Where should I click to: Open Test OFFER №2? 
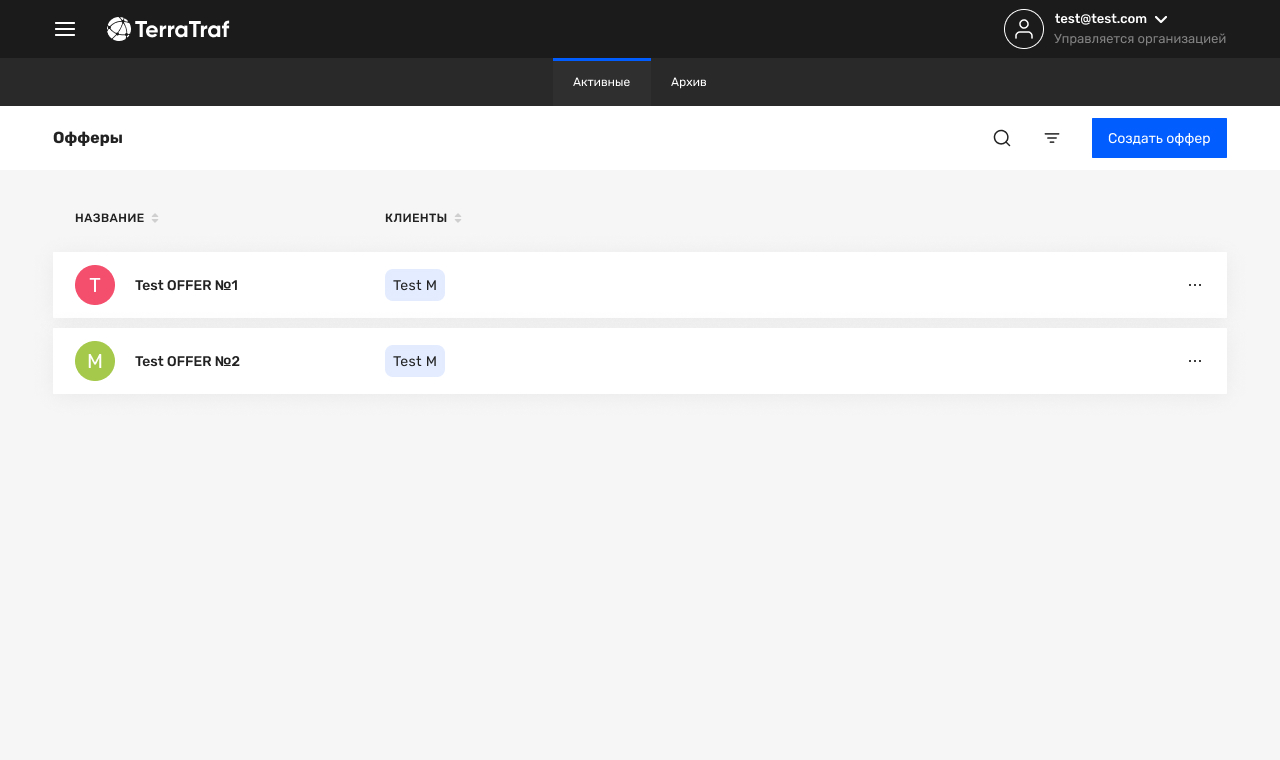(x=188, y=361)
